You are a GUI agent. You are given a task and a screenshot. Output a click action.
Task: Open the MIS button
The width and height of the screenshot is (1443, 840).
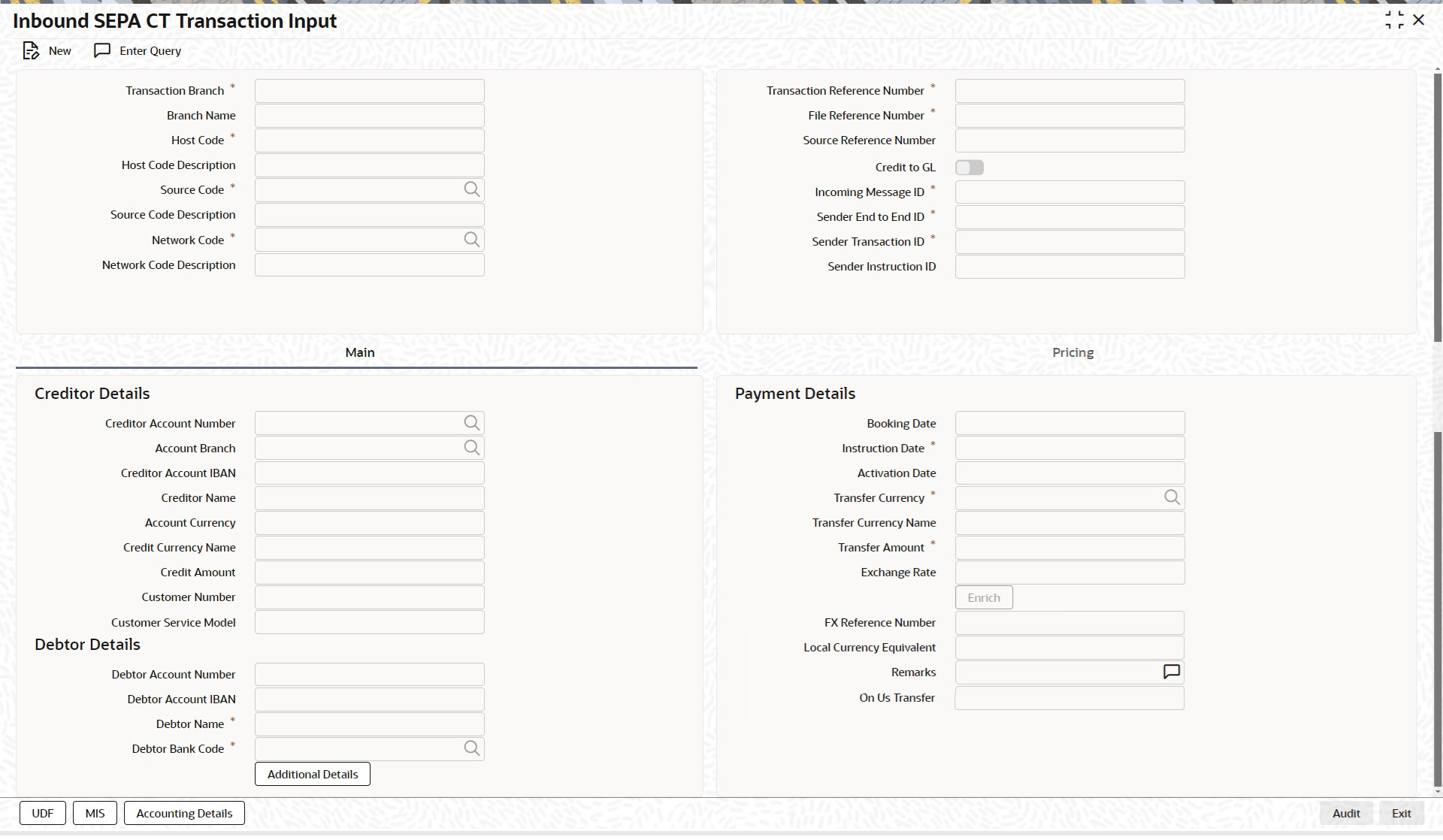click(95, 813)
